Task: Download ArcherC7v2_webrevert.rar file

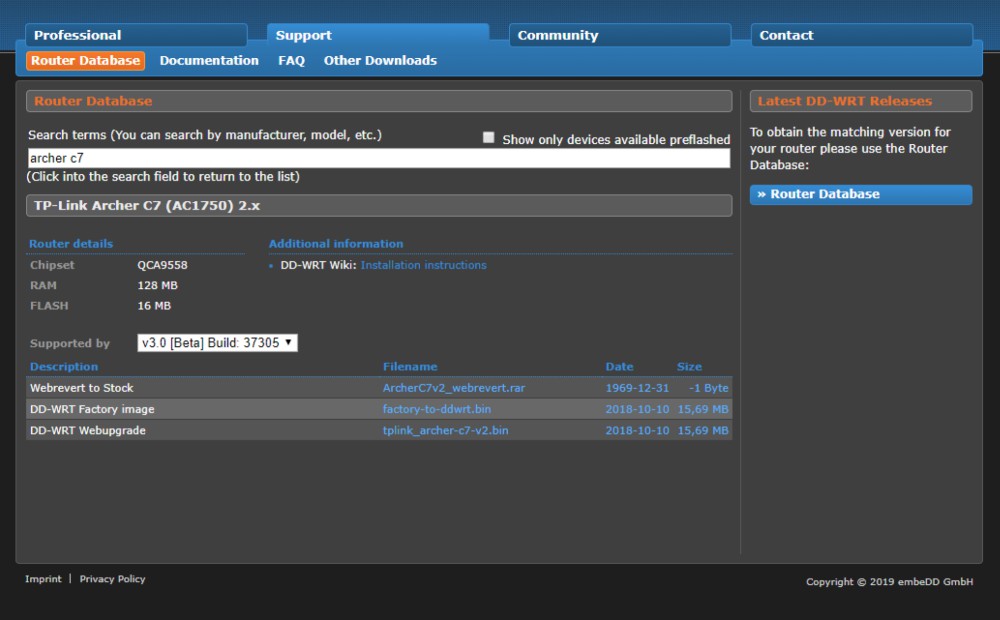Action: point(453,388)
